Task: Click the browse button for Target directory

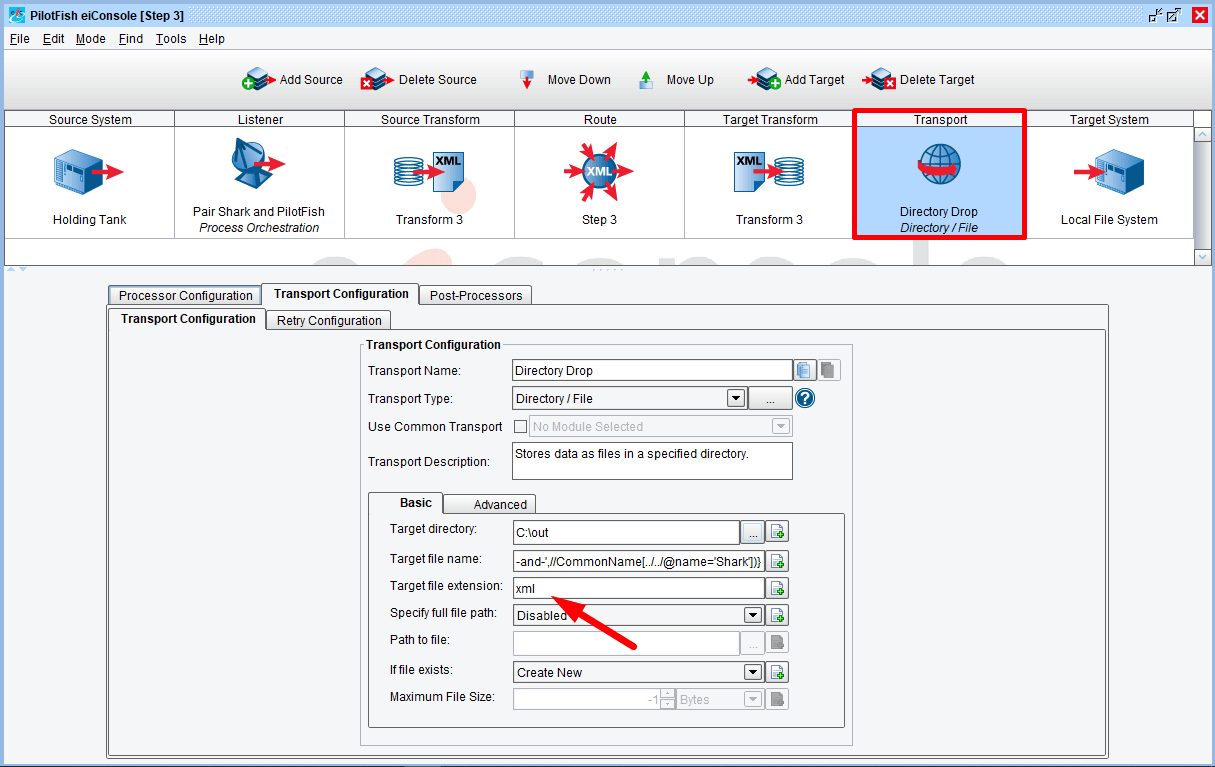Action: coord(753,533)
